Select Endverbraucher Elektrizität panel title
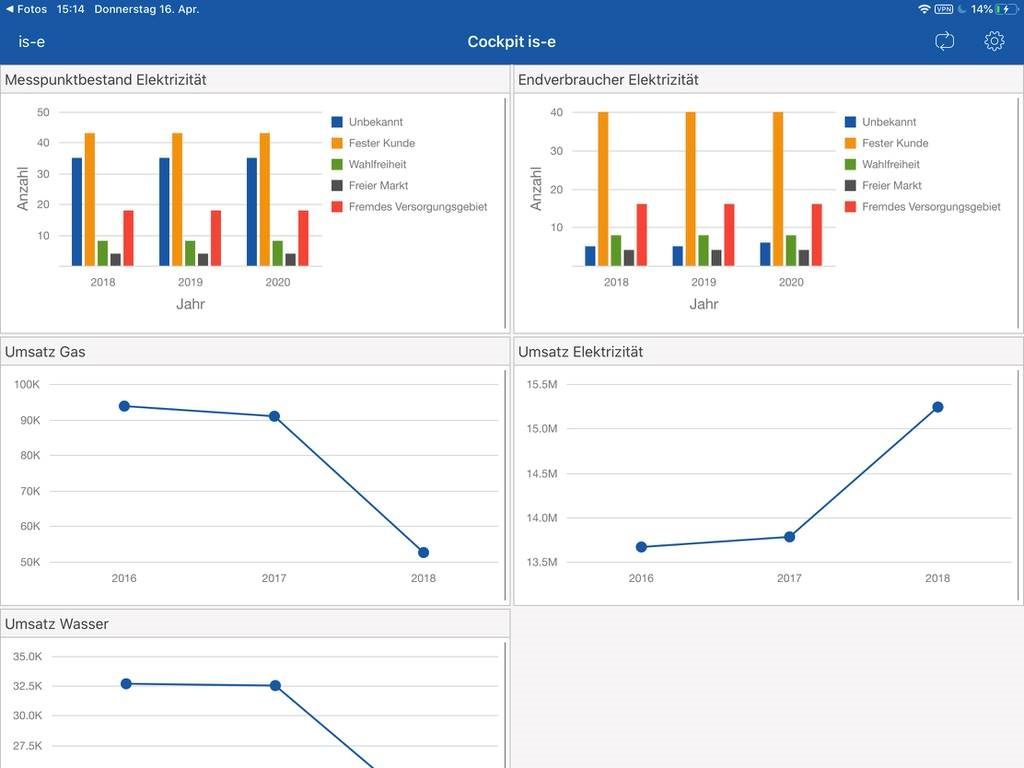1024x768 pixels. 608,80
